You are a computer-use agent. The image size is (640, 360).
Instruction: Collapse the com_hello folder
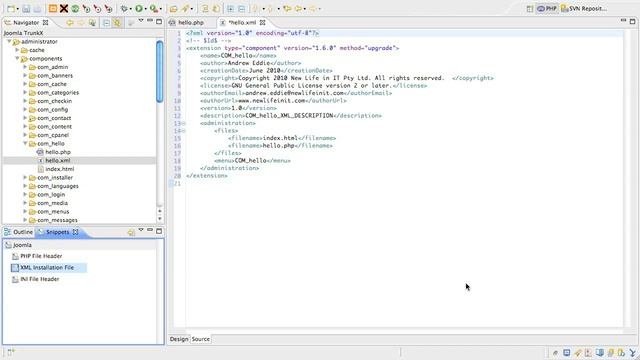(x=25, y=143)
